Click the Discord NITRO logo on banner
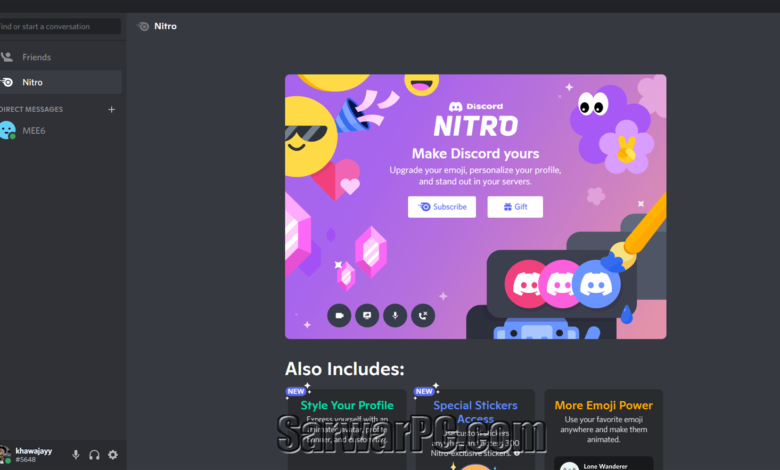This screenshot has width=780, height=470. coord(476,119)
